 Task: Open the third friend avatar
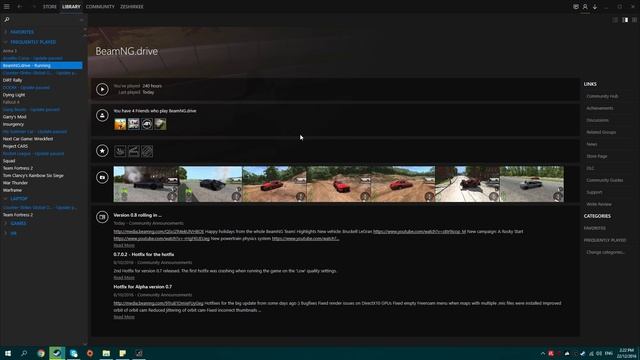[147, 124]
